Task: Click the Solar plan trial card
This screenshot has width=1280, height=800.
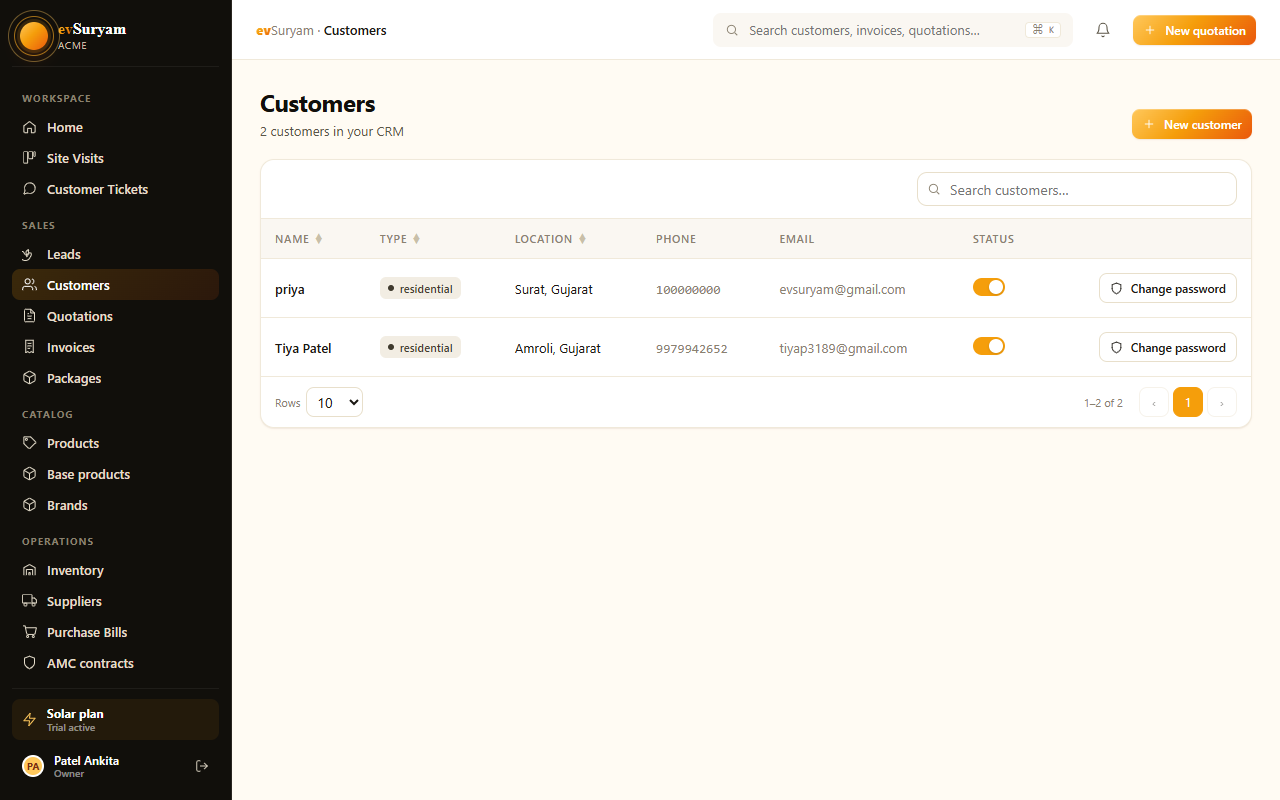Action: tap(115, 720)
